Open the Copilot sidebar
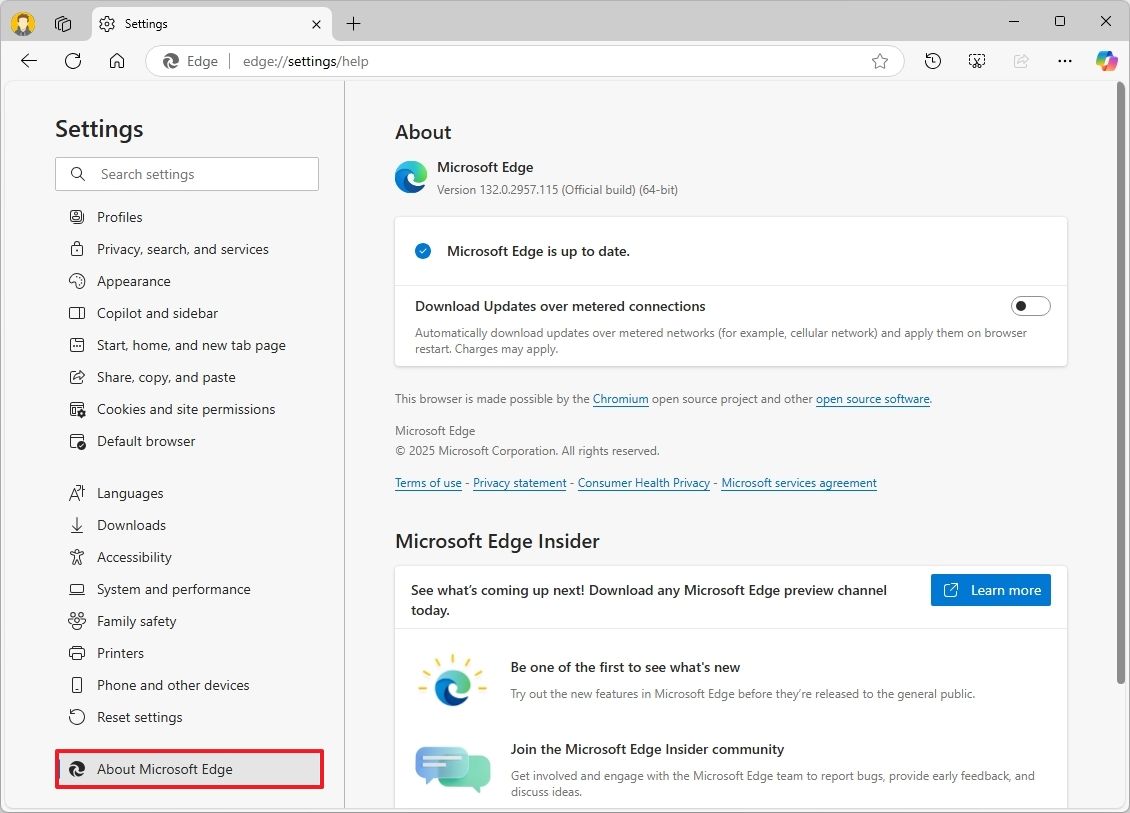This screenshot has height=813, width=1130. point(1106,61)
